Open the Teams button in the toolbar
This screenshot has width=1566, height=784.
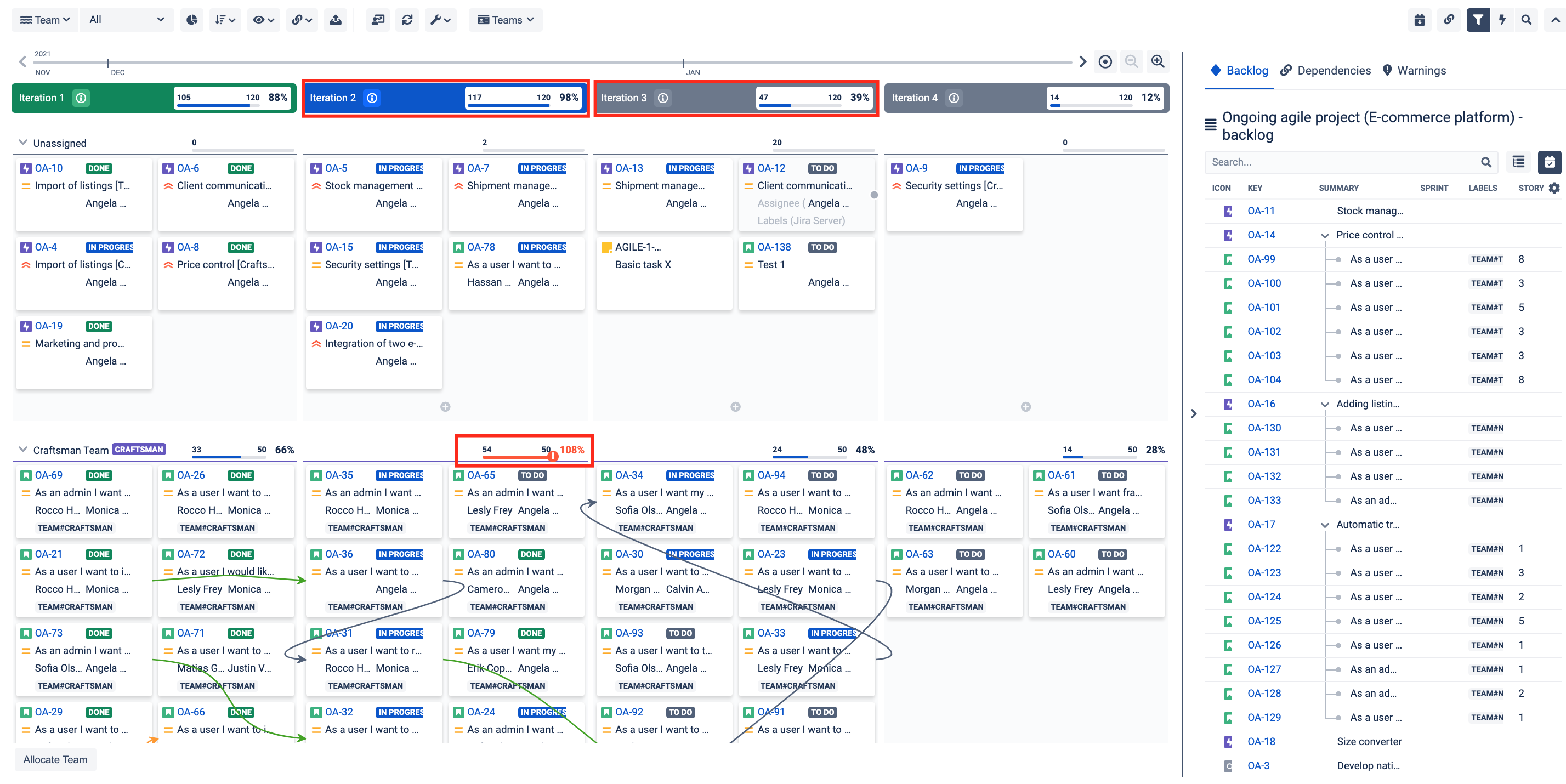click(x=505, y=19)
